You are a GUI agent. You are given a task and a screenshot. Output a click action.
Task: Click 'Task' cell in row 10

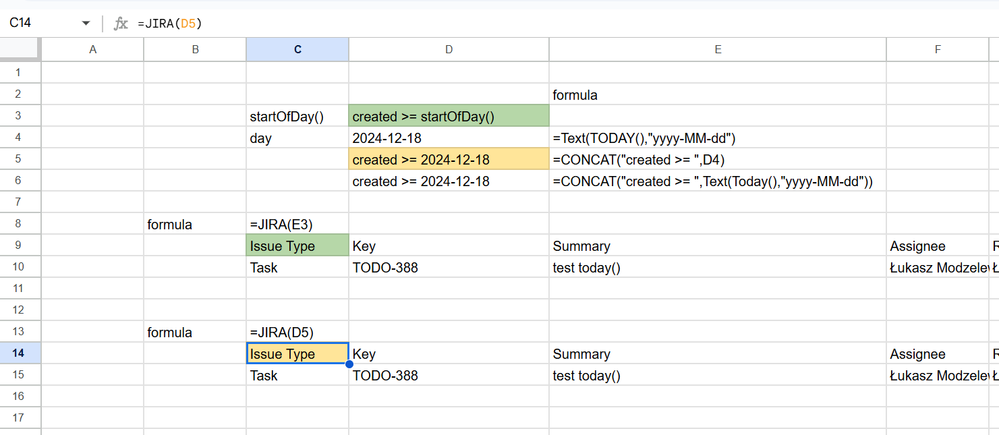[298, 267]
